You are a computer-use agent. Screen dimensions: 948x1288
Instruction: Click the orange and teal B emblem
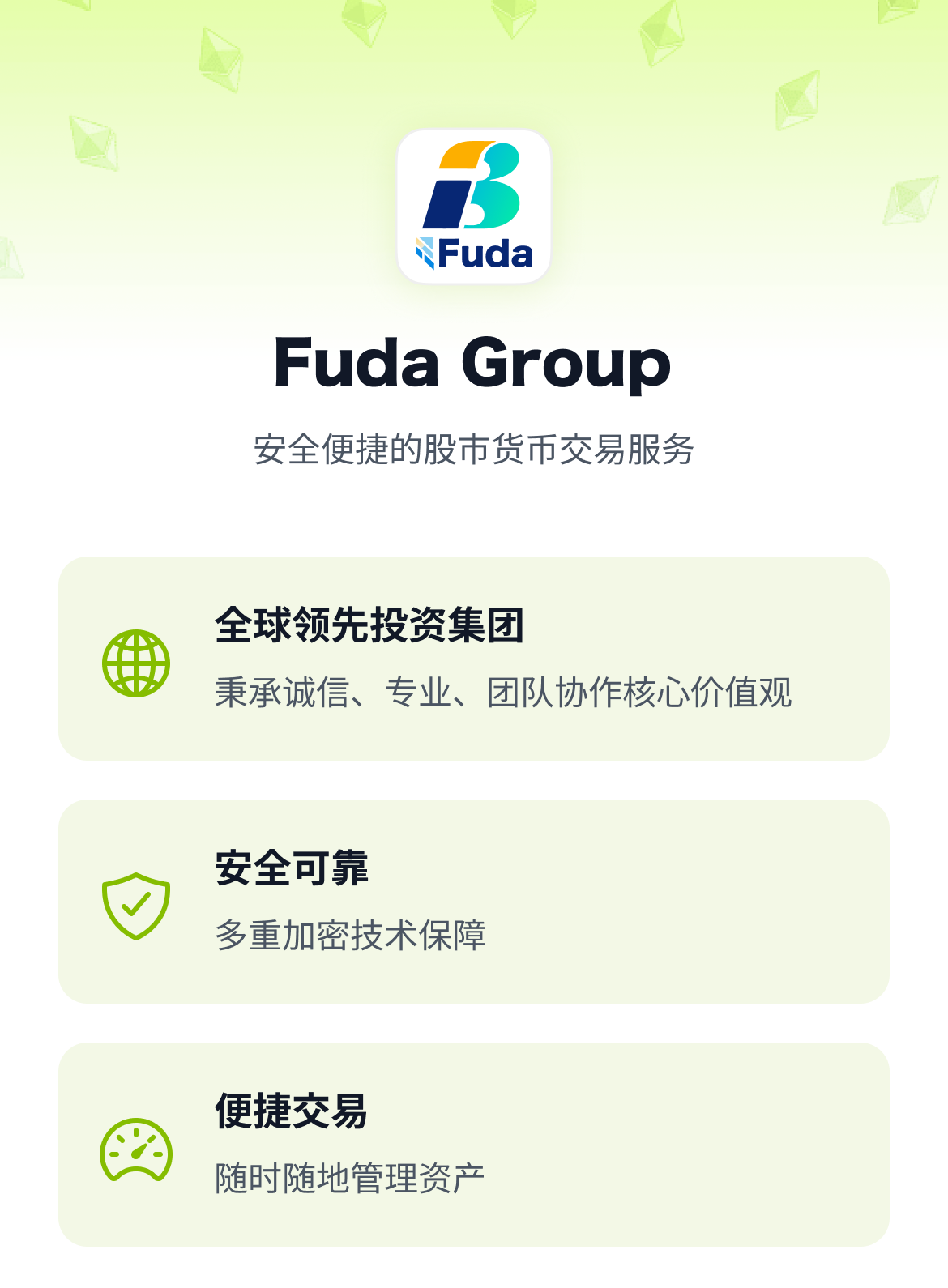pos(472,185)
